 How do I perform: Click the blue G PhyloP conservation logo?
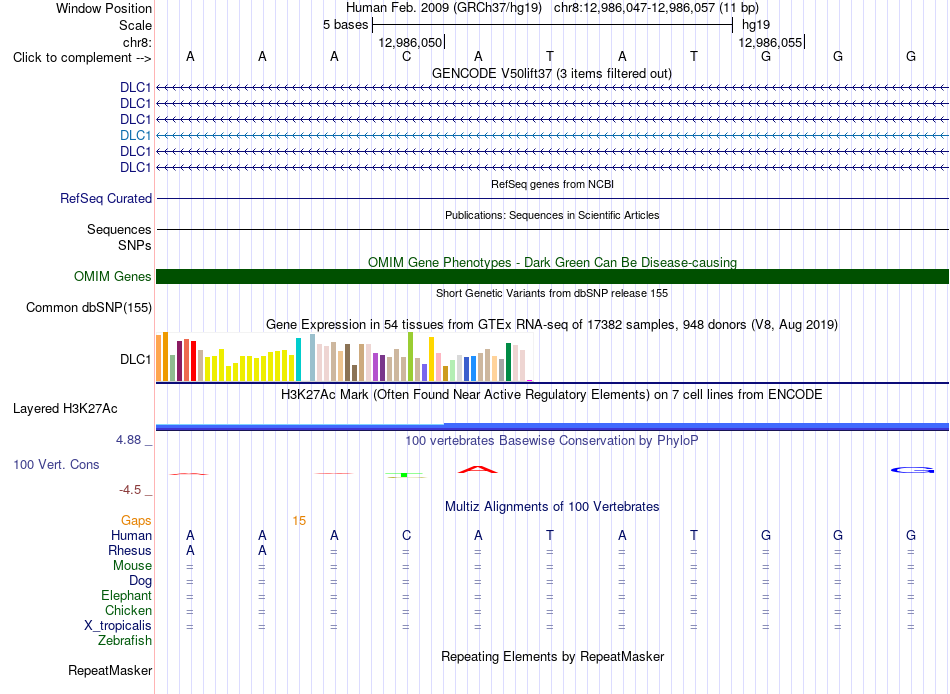912,470
